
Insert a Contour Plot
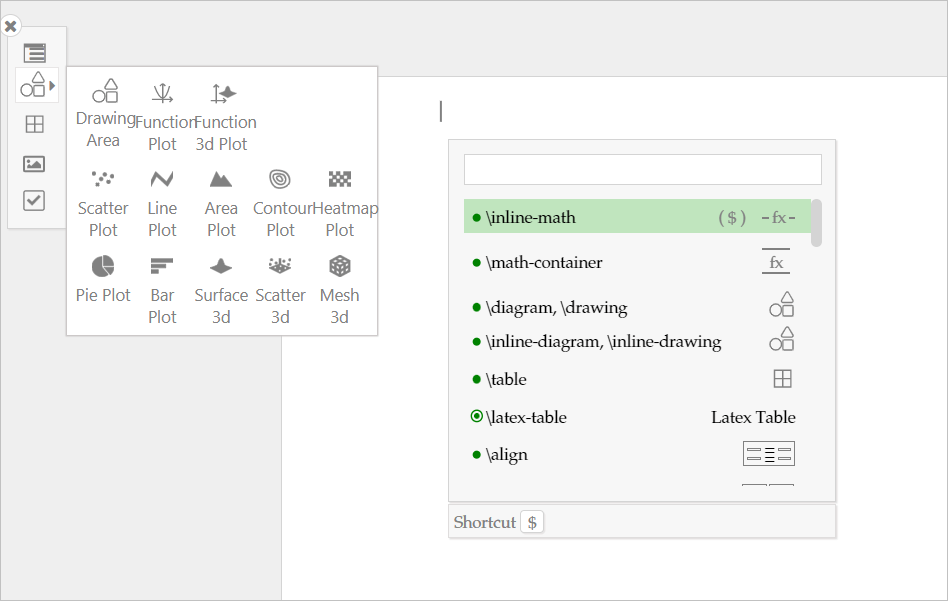280,180
